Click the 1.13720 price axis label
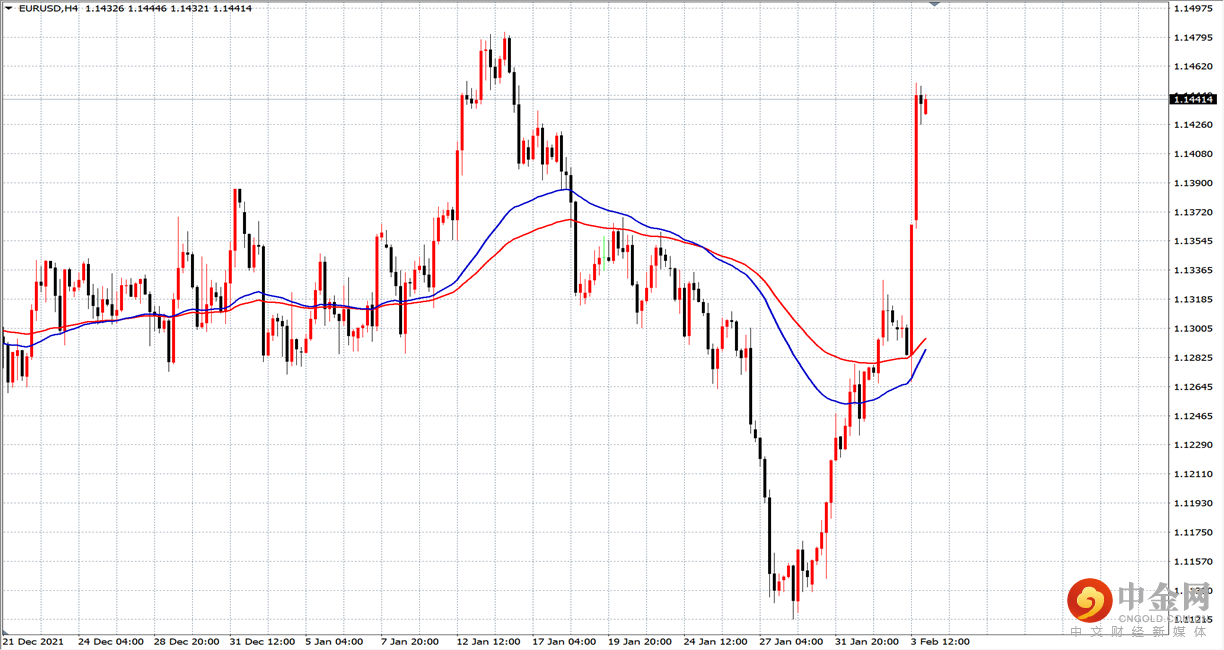The image size is (1224, 650). coord(1194,212)
